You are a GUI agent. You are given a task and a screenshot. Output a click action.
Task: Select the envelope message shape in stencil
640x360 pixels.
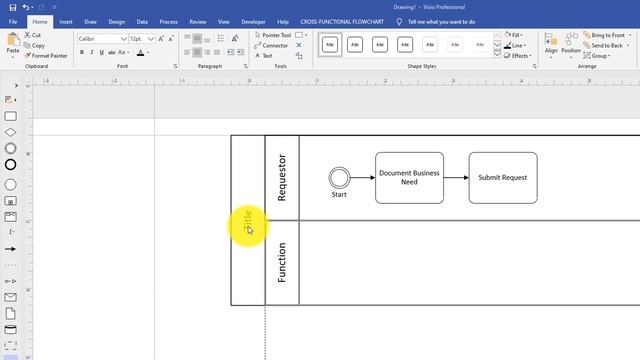point(11,297)
